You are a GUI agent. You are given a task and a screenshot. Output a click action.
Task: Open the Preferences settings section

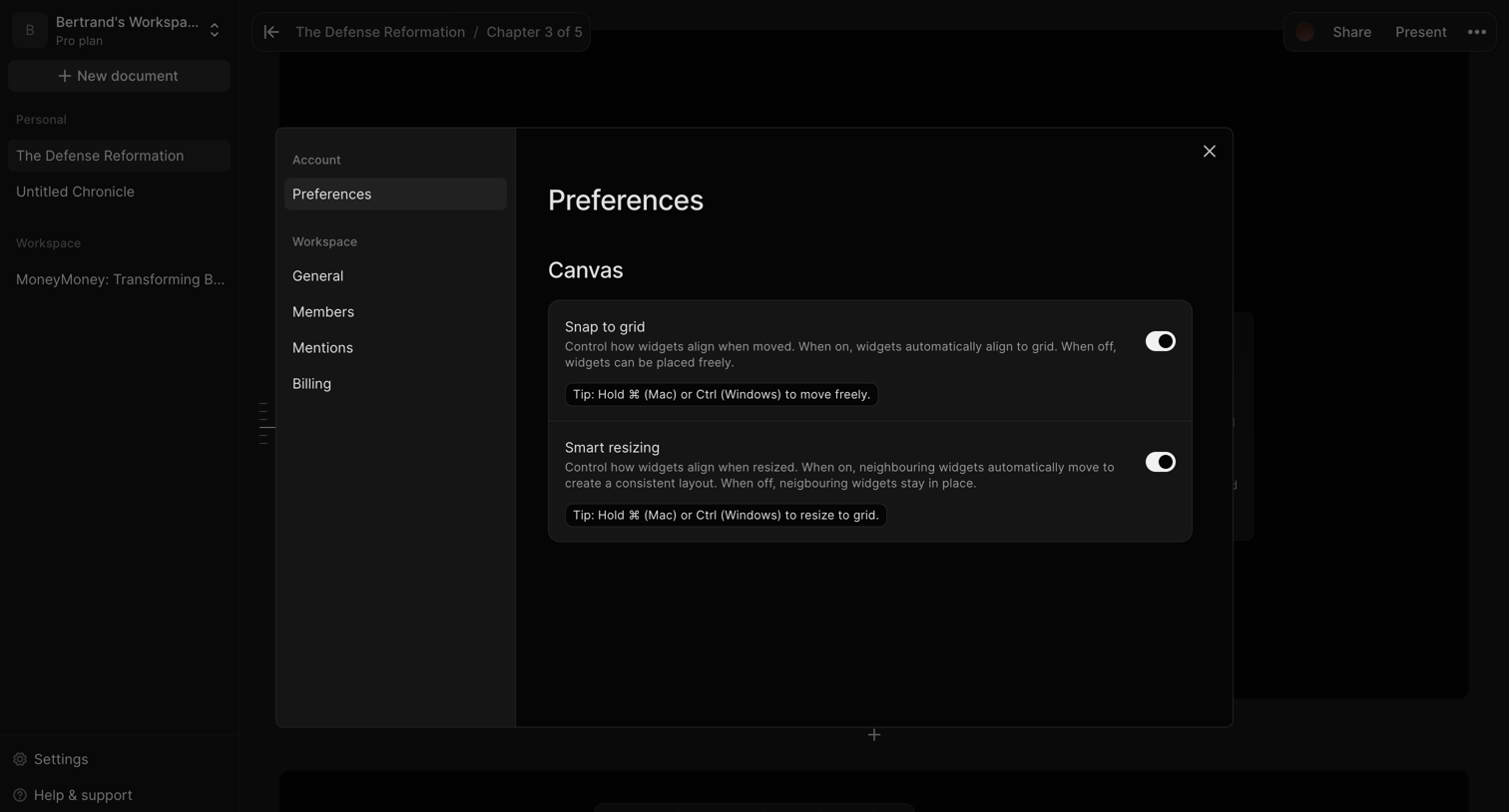[x=395, y=195]
